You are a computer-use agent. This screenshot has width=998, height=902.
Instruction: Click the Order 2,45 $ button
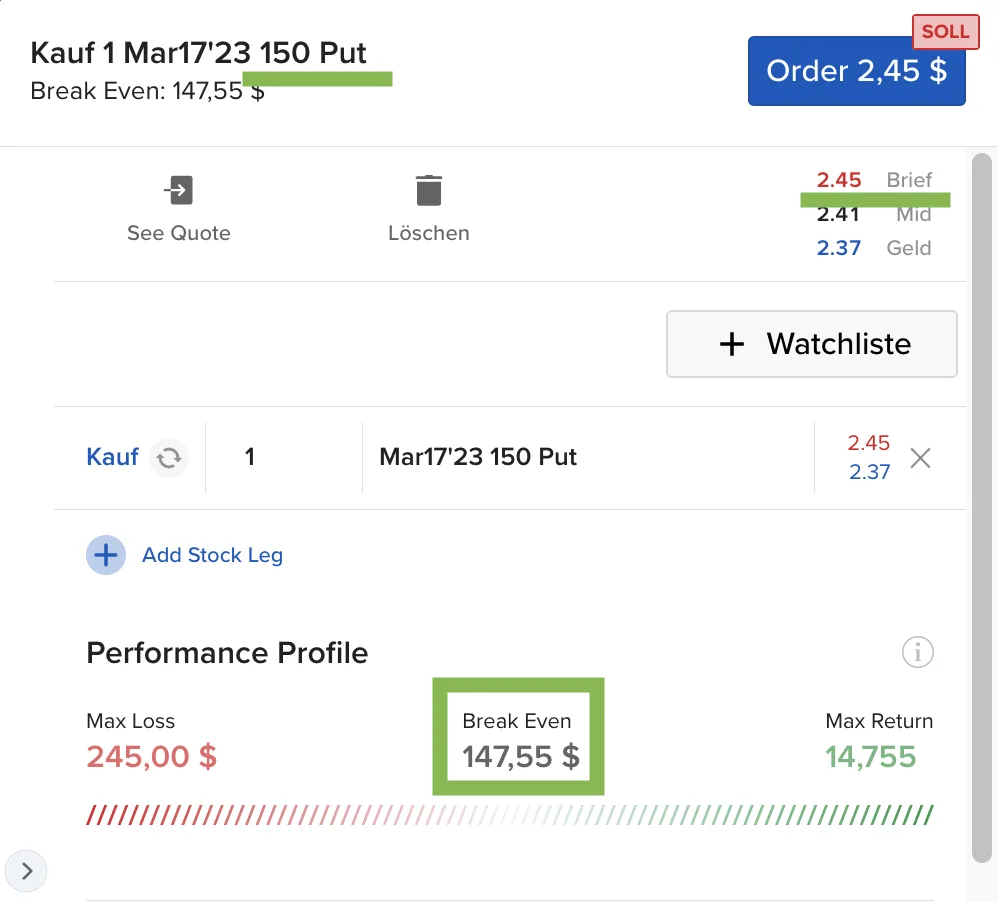tap(856, 71)
